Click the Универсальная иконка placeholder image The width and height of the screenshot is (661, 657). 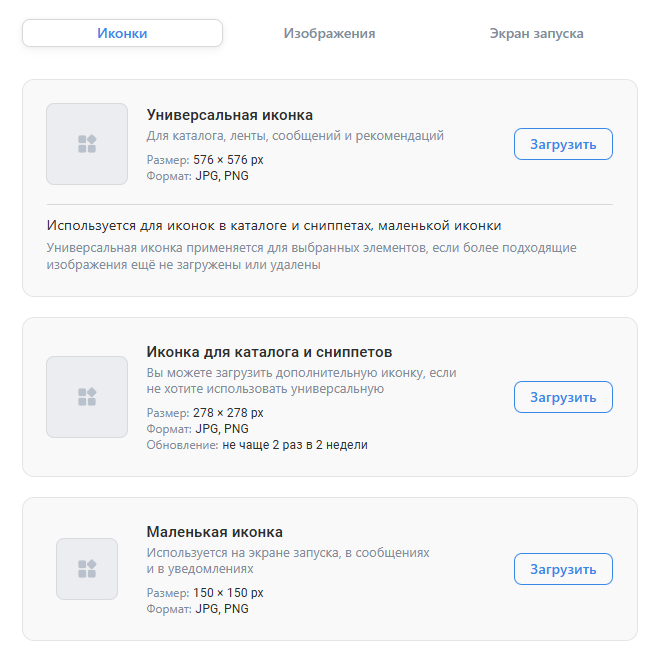pyautogui.click(x=87, y=144)
